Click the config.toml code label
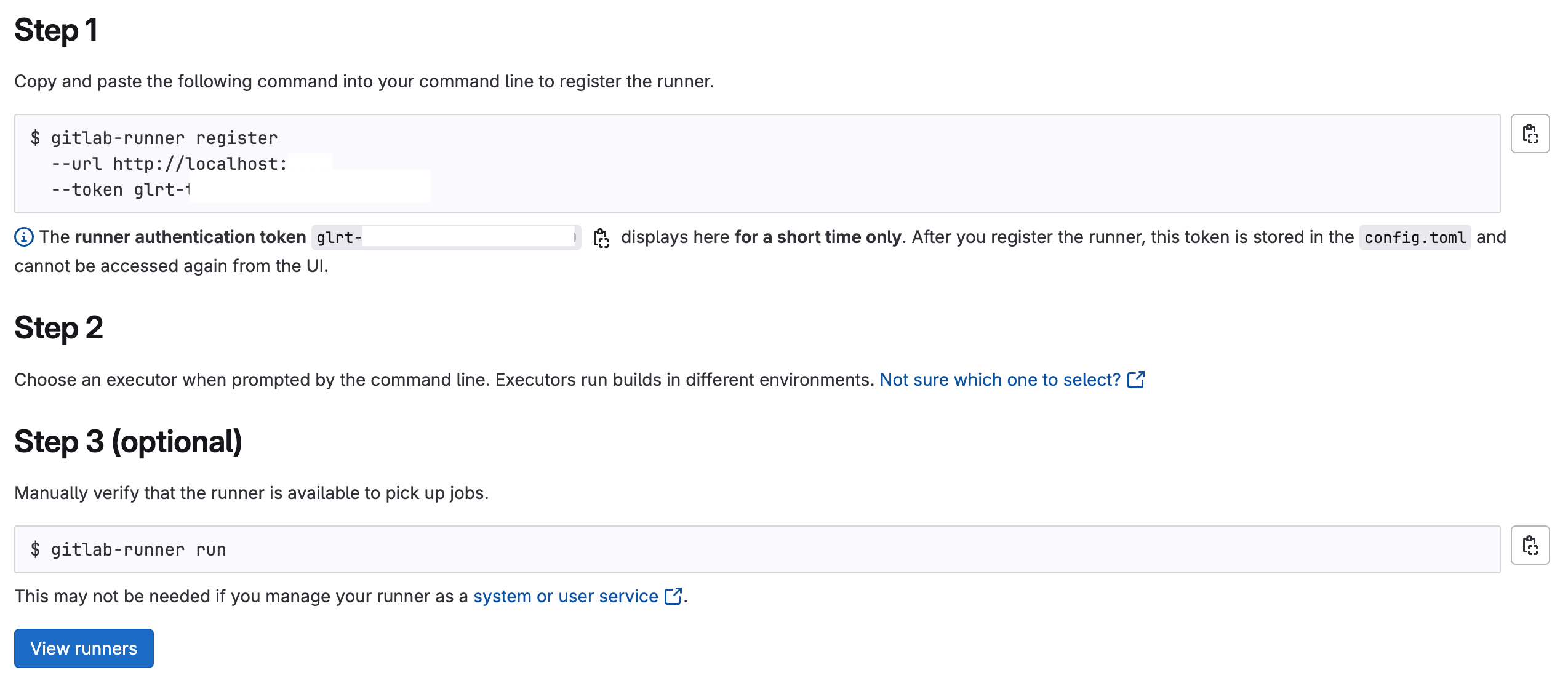 point(1414,237)
